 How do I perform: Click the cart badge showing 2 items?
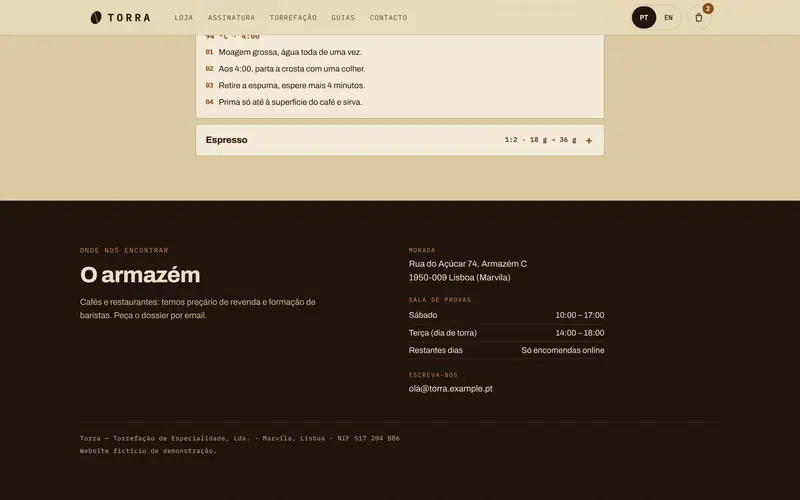point(708,9)
